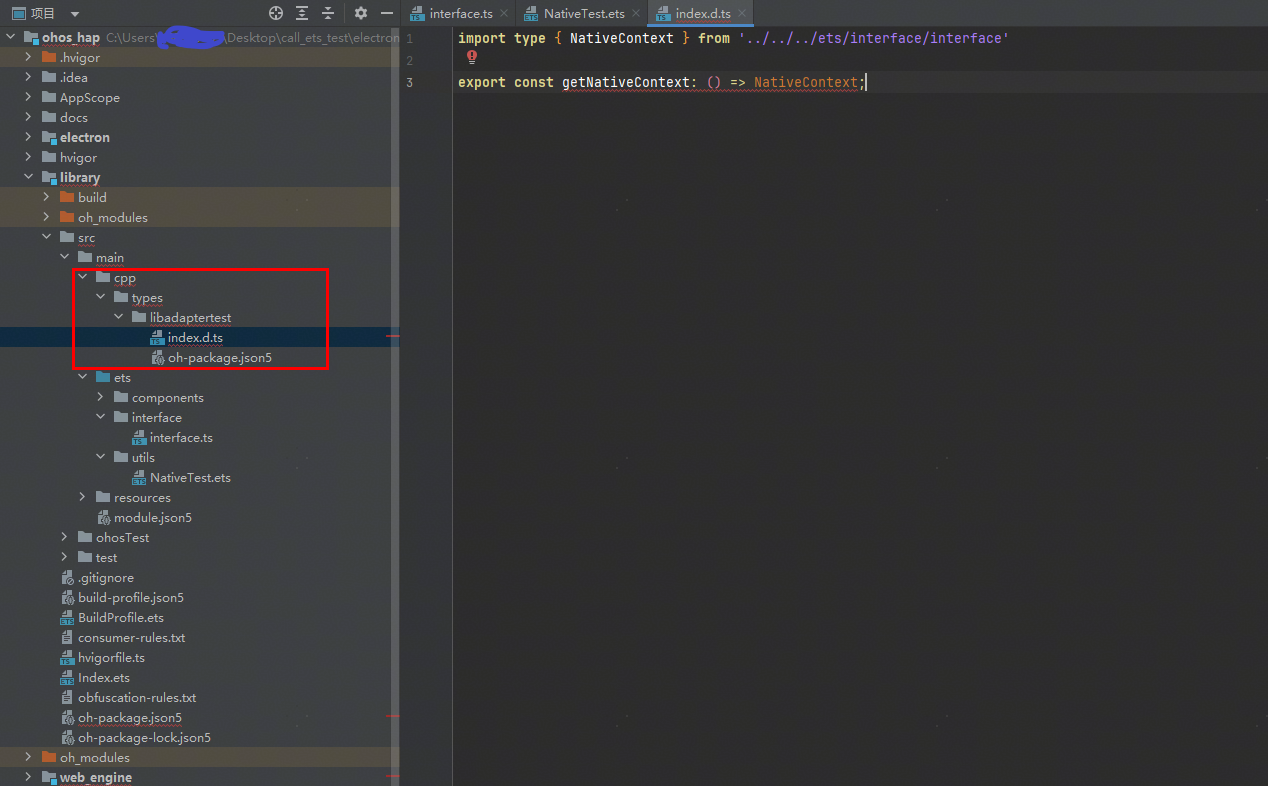The image size is (1268, 786).
Task: Click the electron module folder icon
Action: click(50, 138)
